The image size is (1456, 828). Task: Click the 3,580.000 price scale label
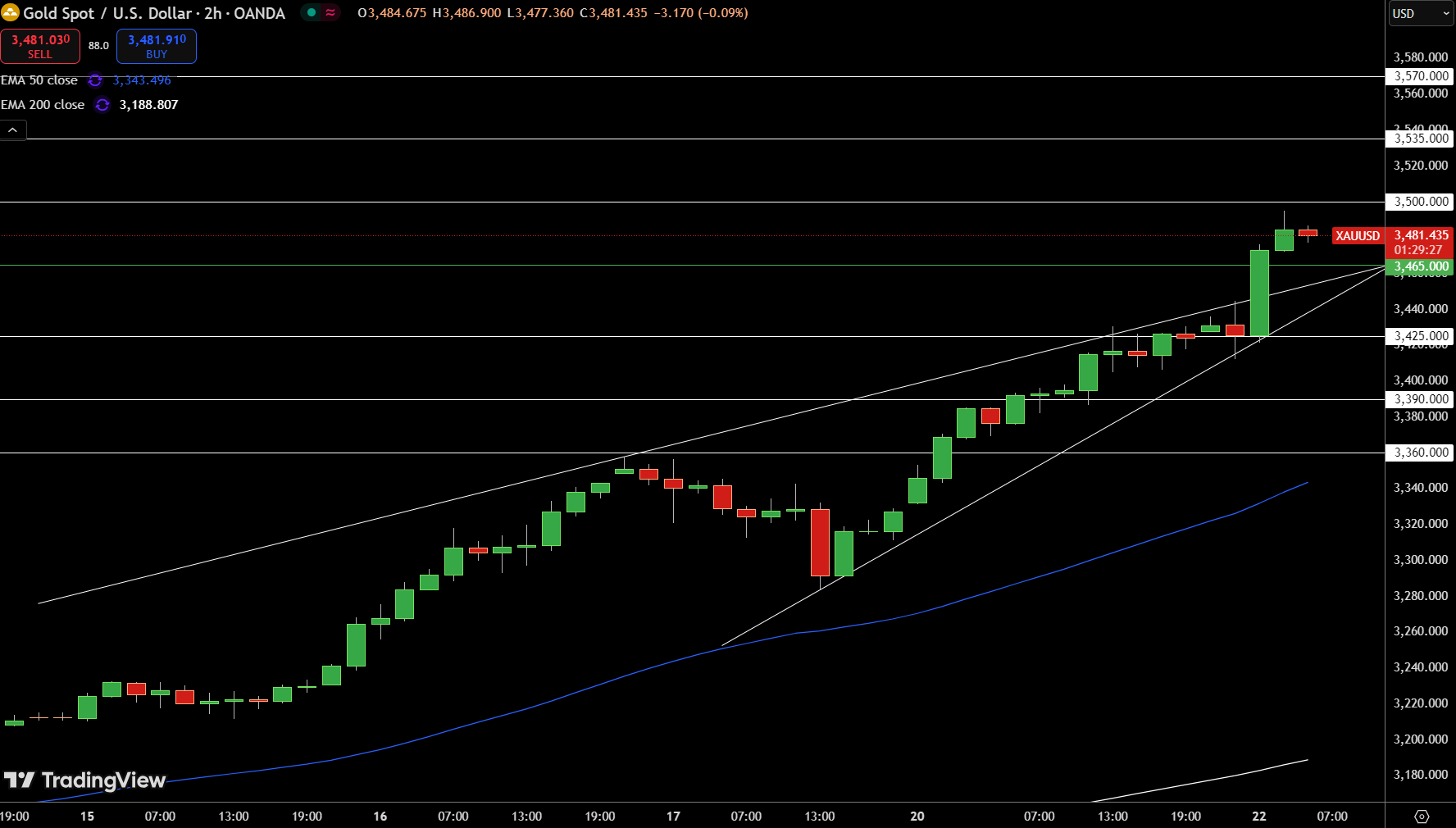tap(1421, 57)
